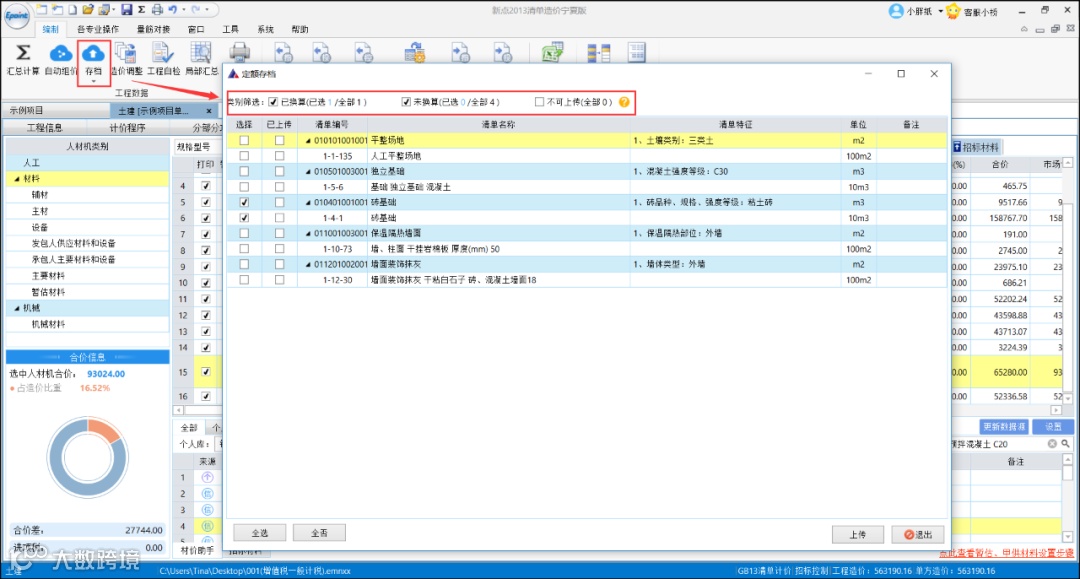
Task: Toggle the 已换算 filter checkbox
Action: pos(273,102)
